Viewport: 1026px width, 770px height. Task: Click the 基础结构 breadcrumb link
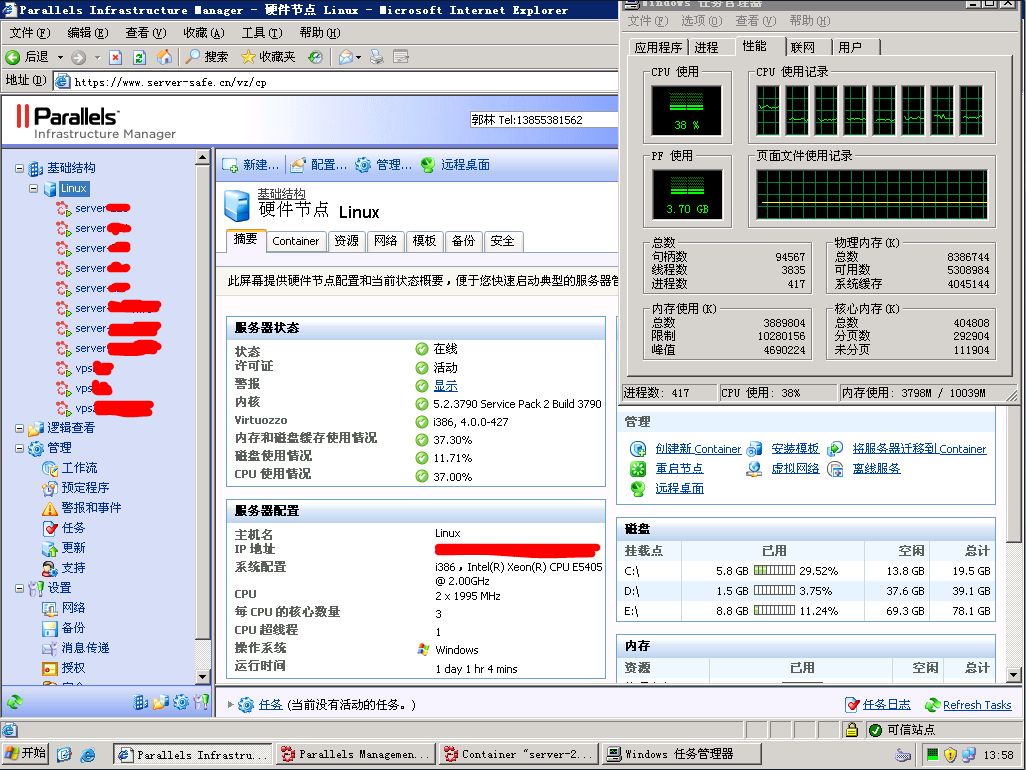[x=281, y=193]
